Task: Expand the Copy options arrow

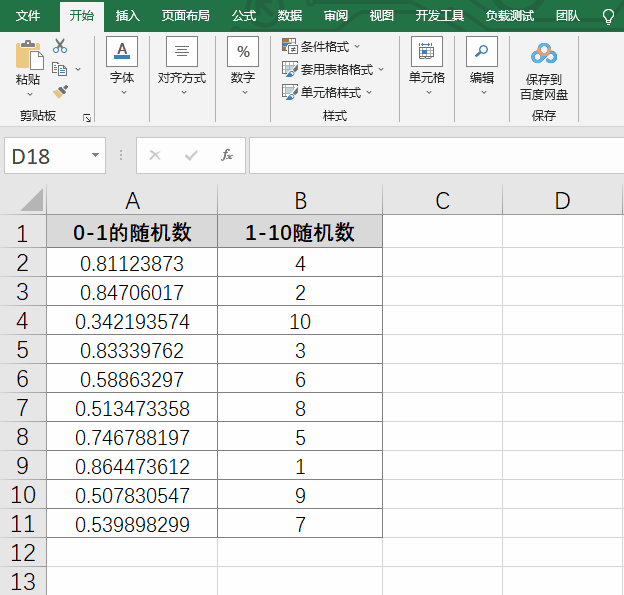Action: tap(78, 69)
